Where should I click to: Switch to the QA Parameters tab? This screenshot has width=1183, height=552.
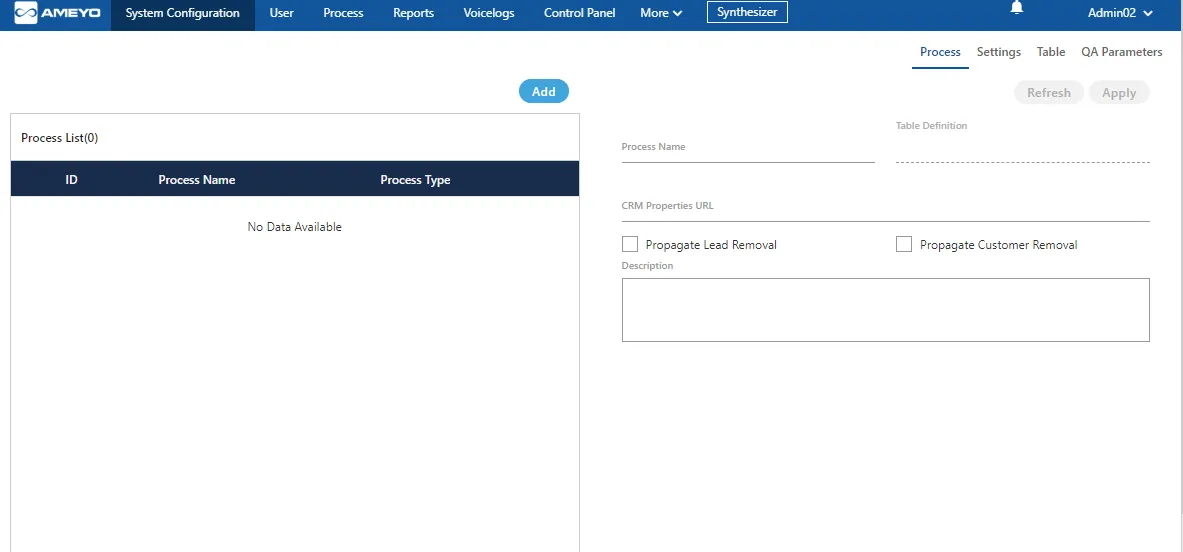(x=1122, y=52)
